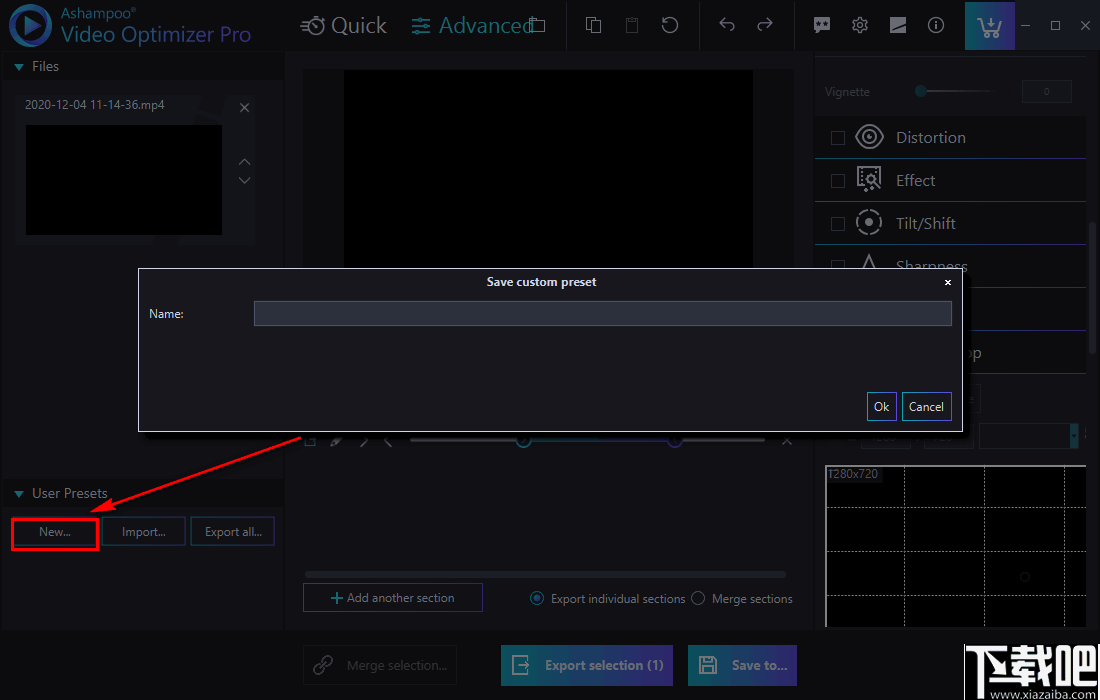Select the Merge sections radio button
The width and height of the screenshot is (1100, 700).
(698, 598)
